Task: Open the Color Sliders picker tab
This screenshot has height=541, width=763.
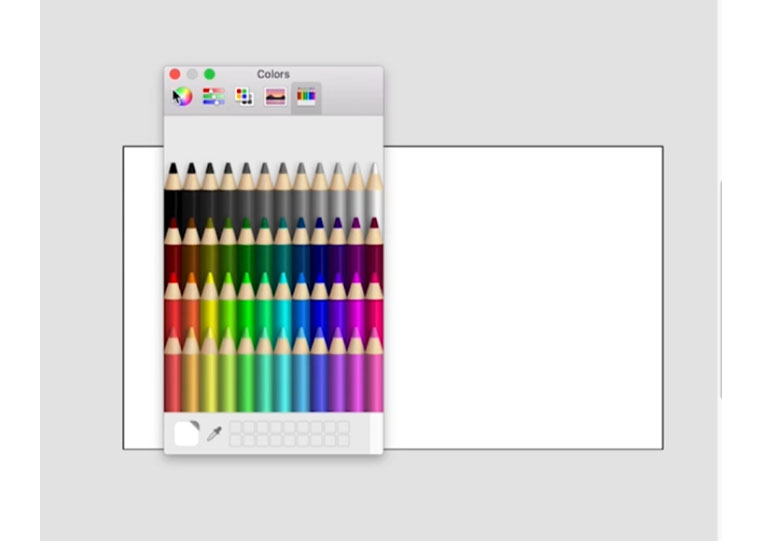Action: (214, 97)
